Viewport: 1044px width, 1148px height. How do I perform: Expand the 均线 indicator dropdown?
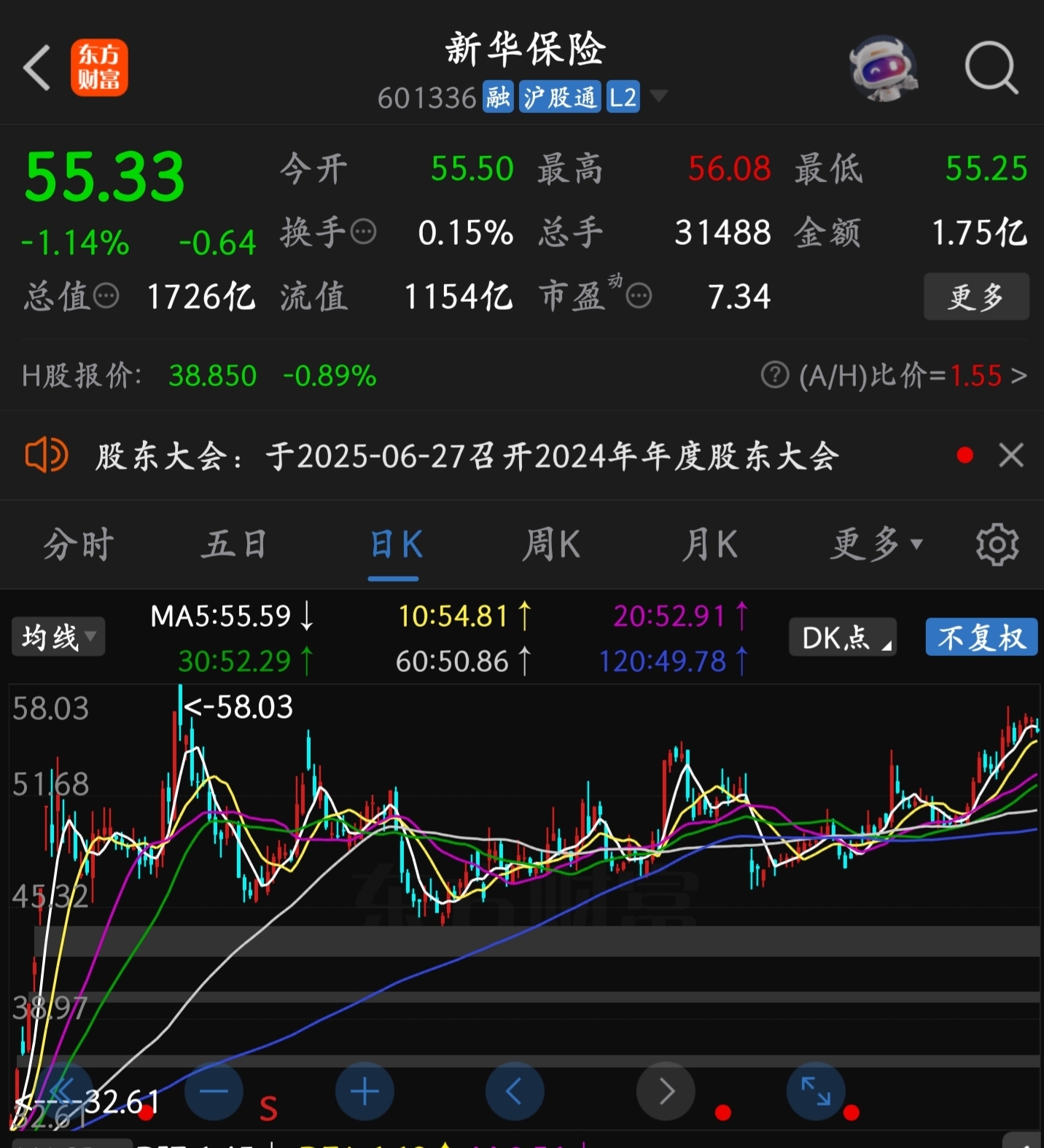click(58, 637)
